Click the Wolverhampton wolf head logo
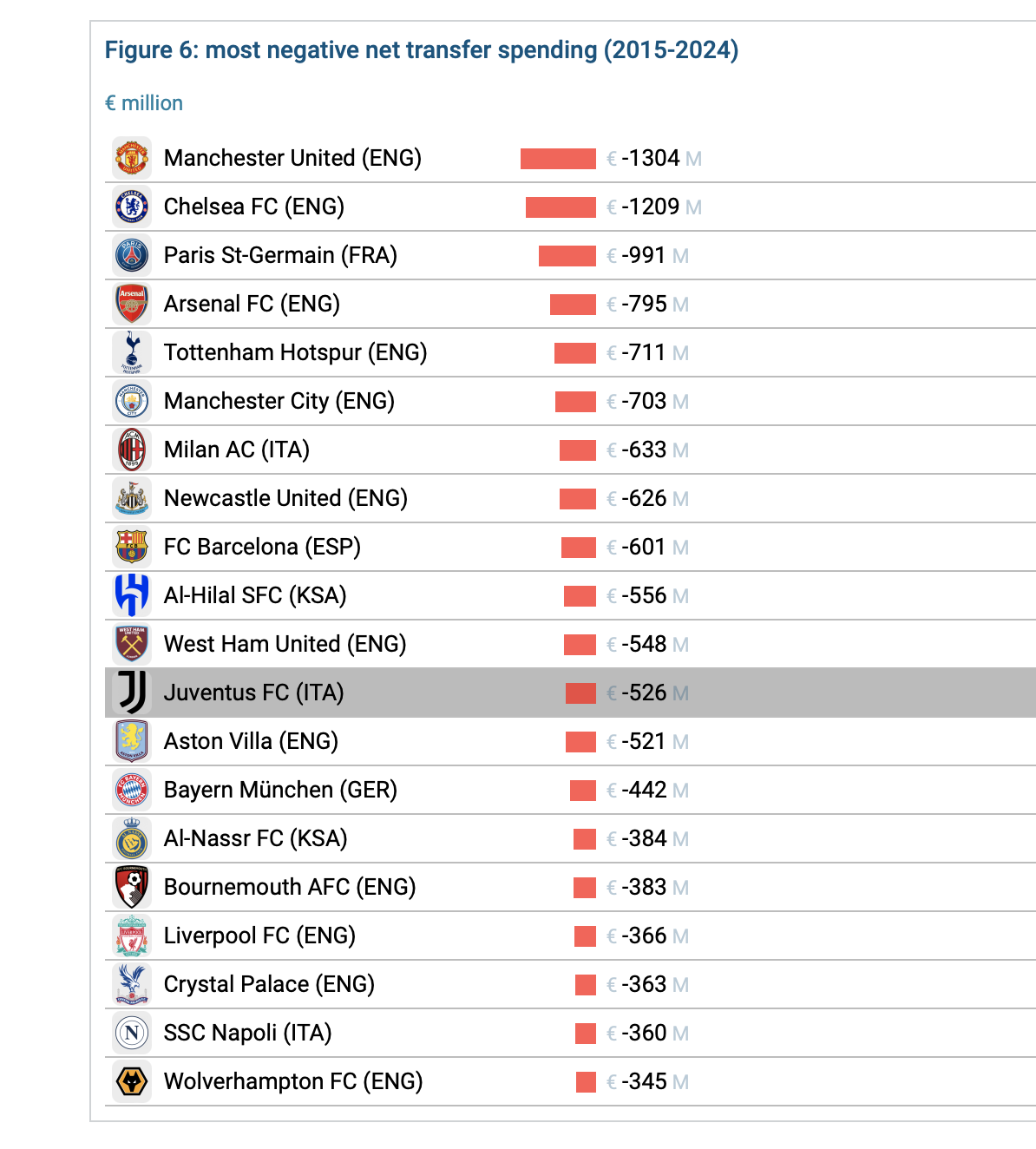Image resolution: width=1036 pixels, height=1149 pixels. tap(132, 1081)
